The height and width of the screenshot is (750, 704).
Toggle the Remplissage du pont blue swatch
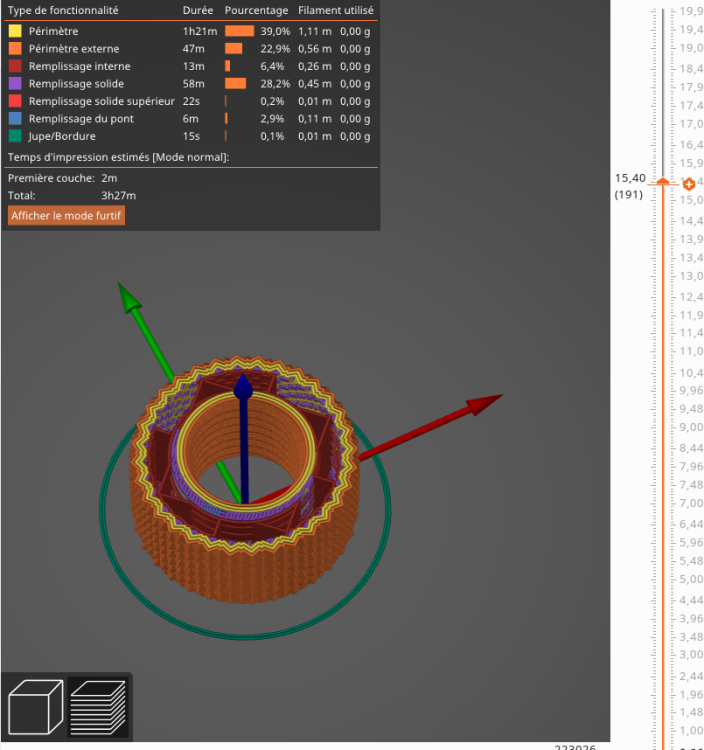(15, 119)
